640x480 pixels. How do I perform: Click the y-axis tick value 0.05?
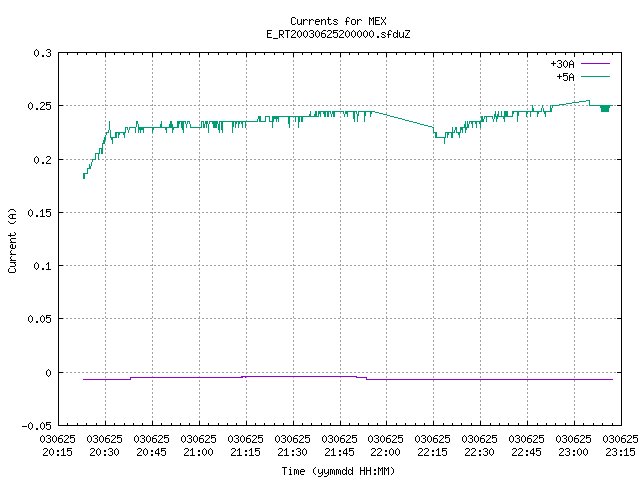click(40, 319)
